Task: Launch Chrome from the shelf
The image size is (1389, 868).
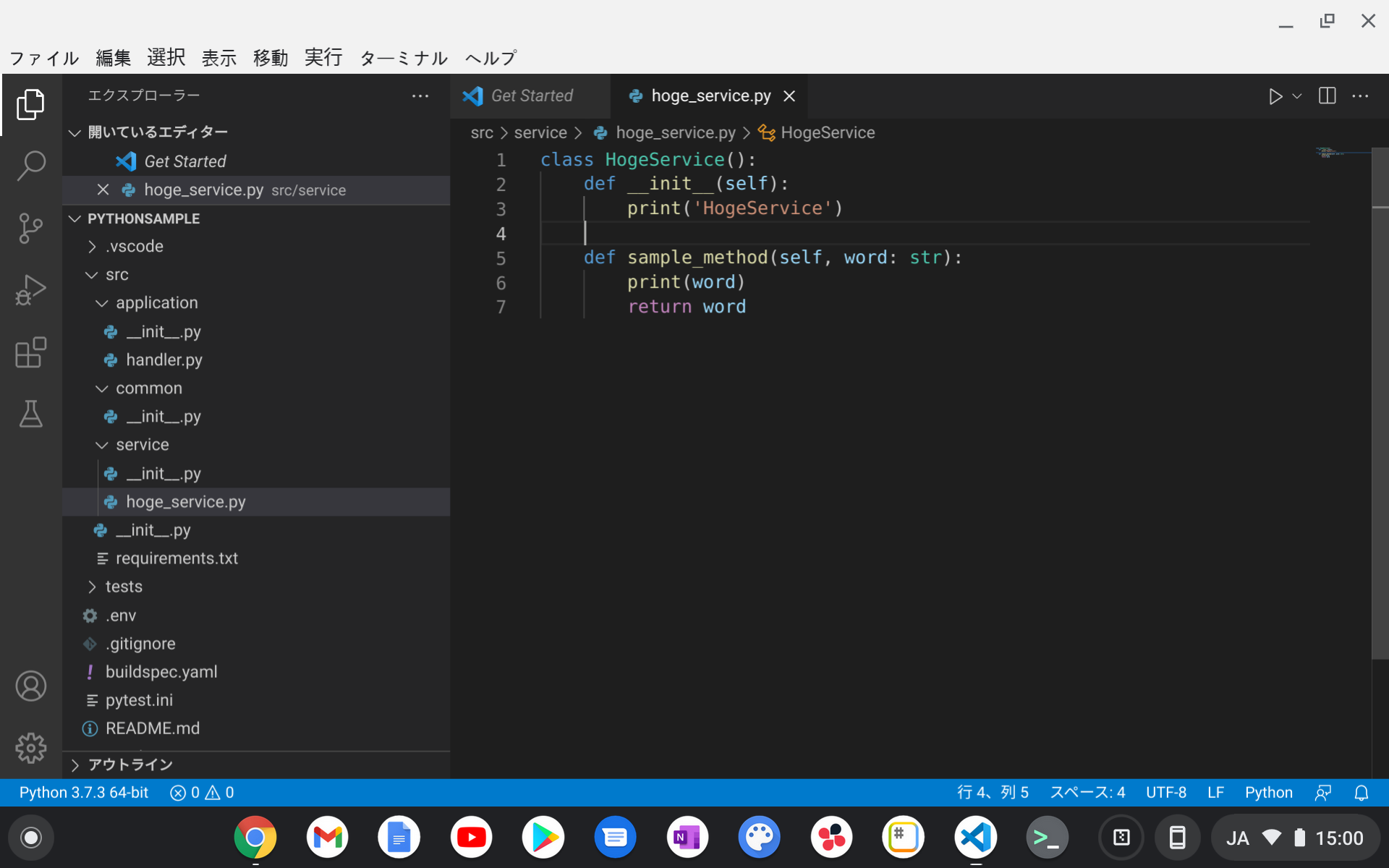Action: pyautogui.click(x=255, y=837)
